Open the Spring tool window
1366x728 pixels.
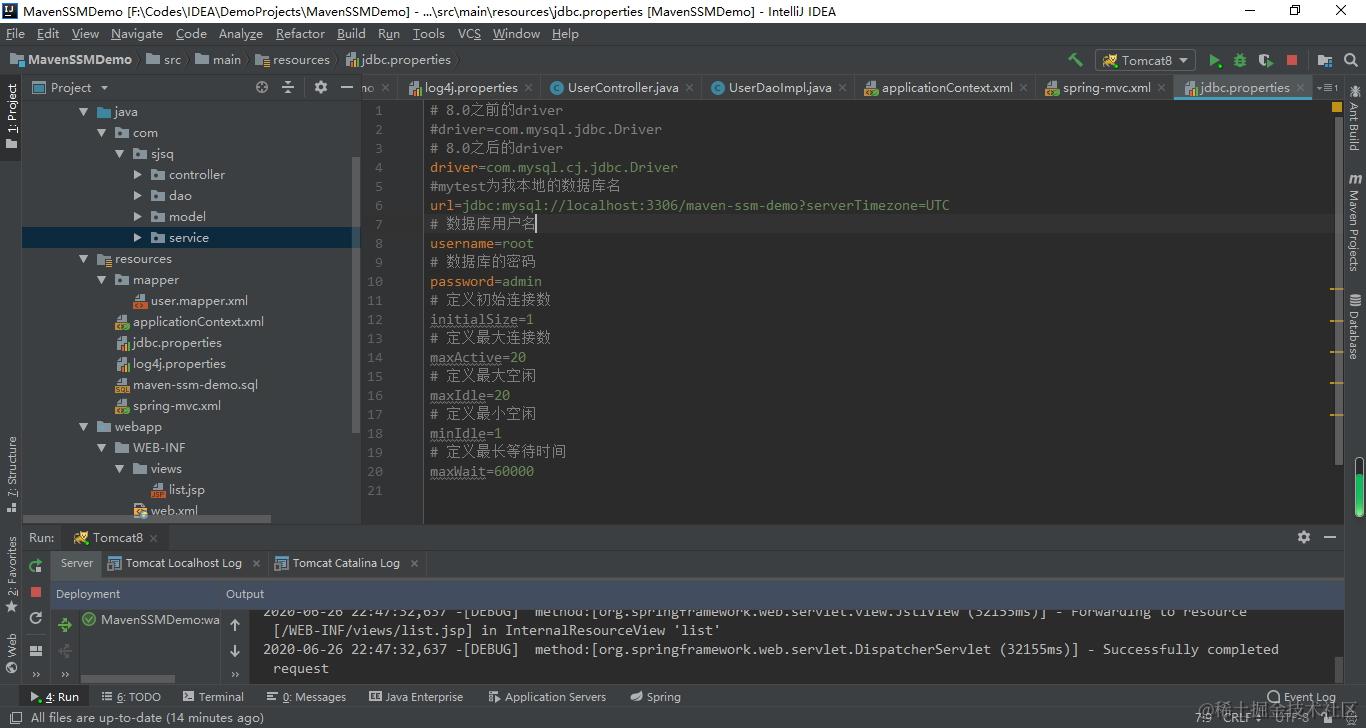click(656, 697)
